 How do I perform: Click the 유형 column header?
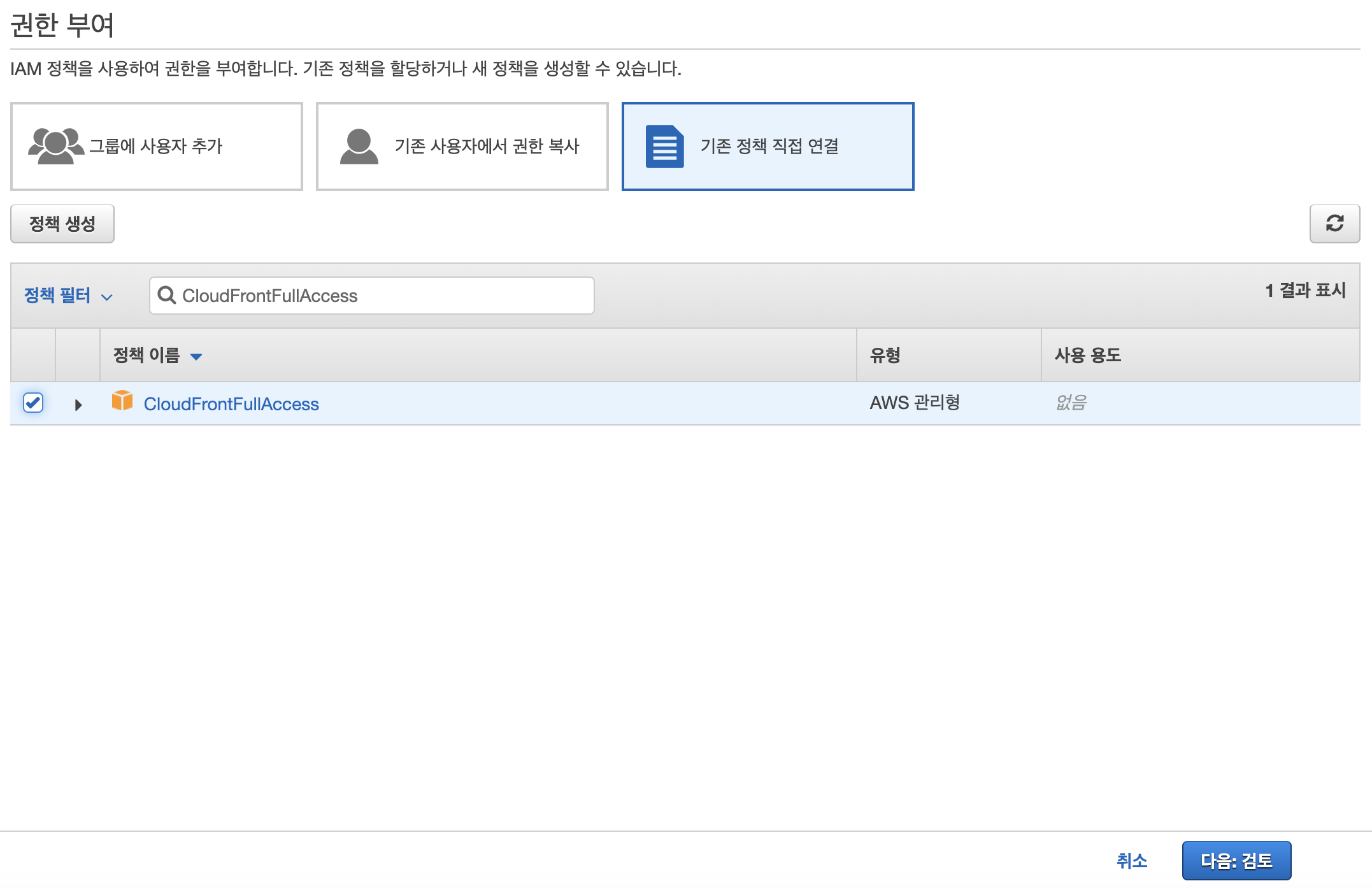tap(887, 355)
